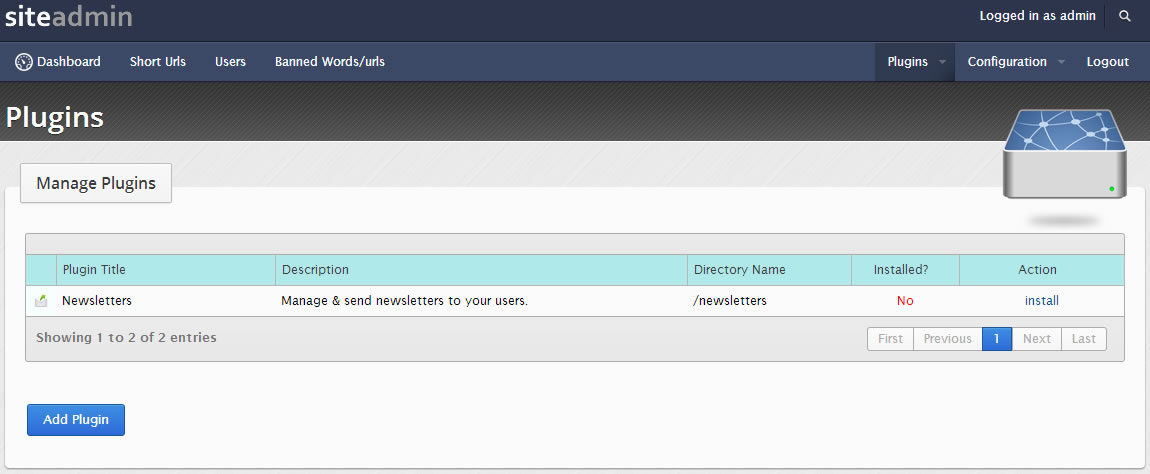The width and height of the screenshot is (1150, 474).
Task: Open the Short Urls menu
Action: (158, 62)
